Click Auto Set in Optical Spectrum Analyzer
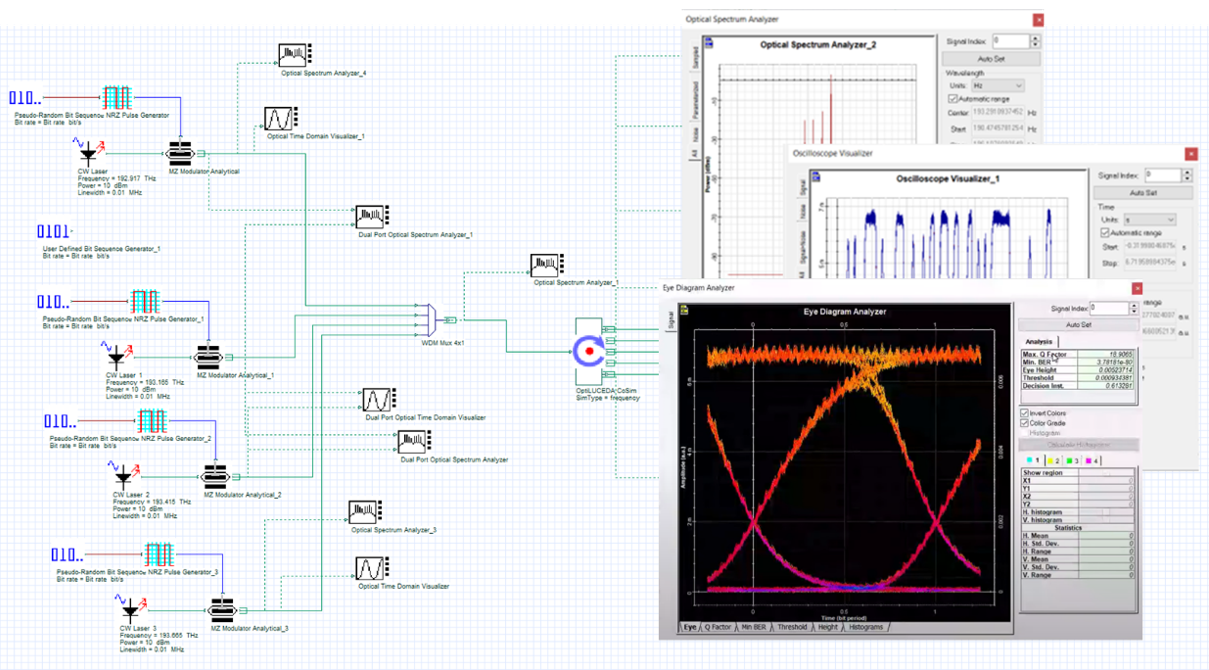 pos(991,59)
